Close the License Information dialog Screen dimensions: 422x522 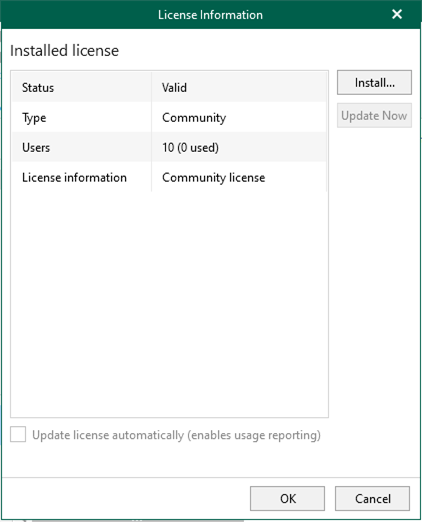click(x=397, y=14)
